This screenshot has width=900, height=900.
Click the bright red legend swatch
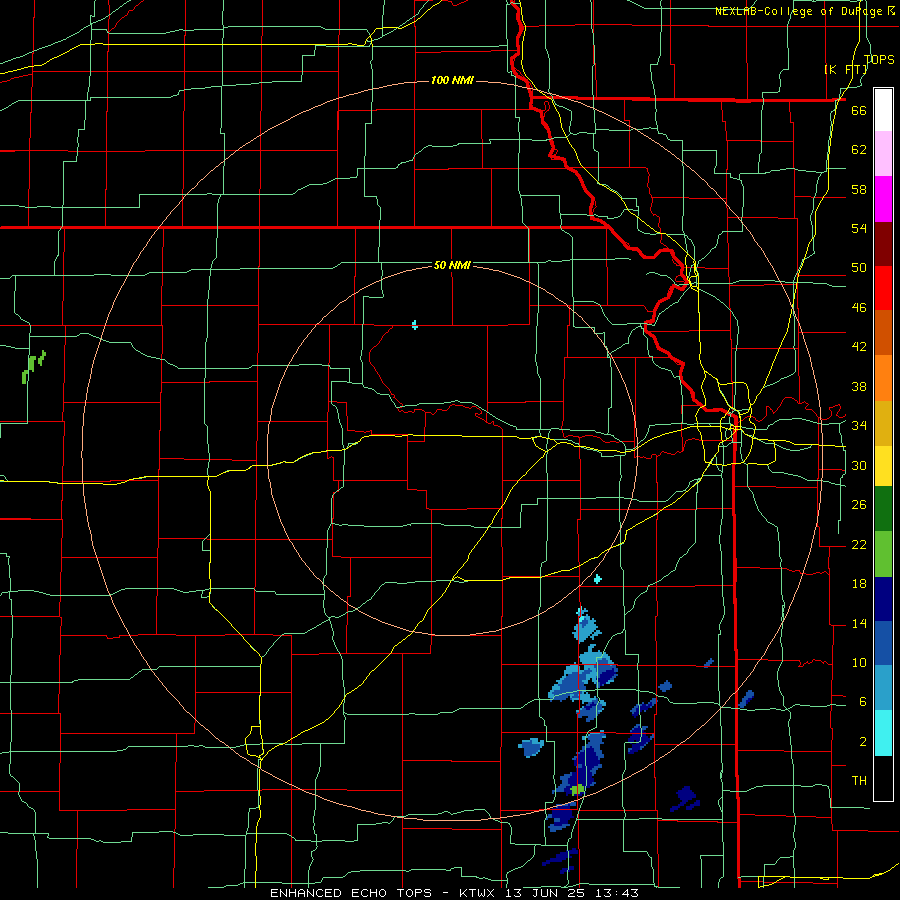(x=883, y=288)
